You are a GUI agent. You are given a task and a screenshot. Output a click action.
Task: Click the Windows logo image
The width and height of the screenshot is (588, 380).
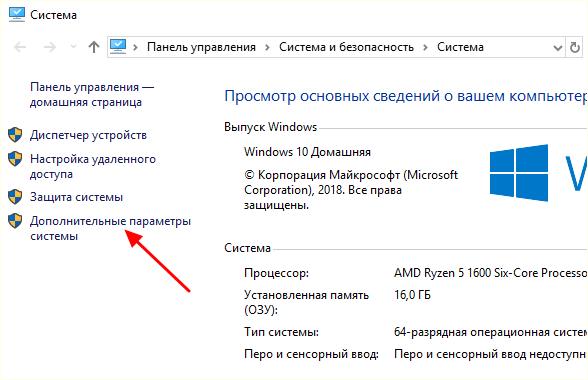519,173
